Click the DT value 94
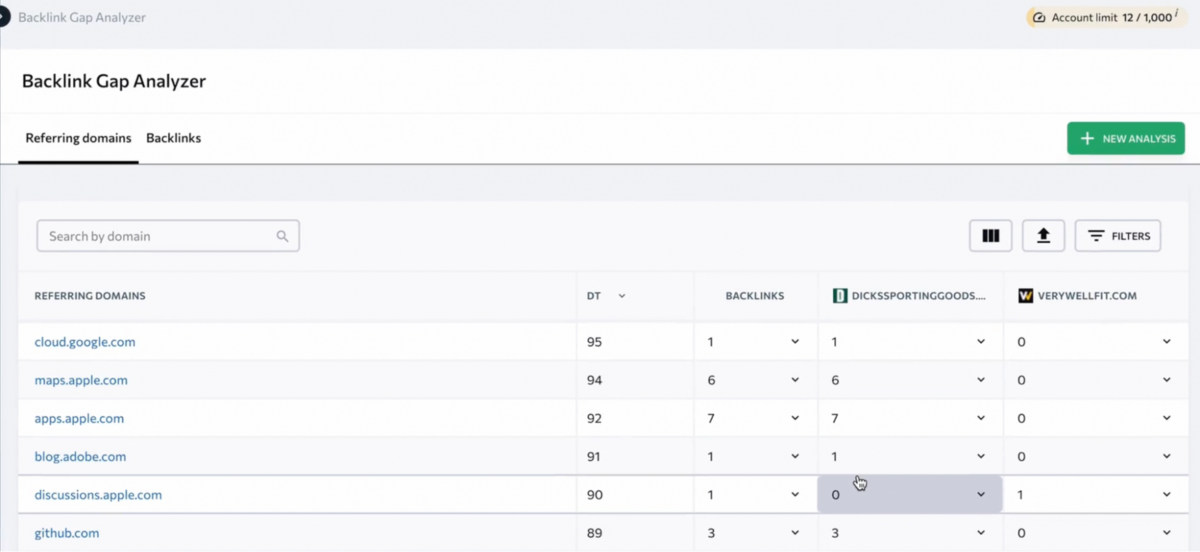Viewport: 1200px width, 552px height. coord(594,380)
